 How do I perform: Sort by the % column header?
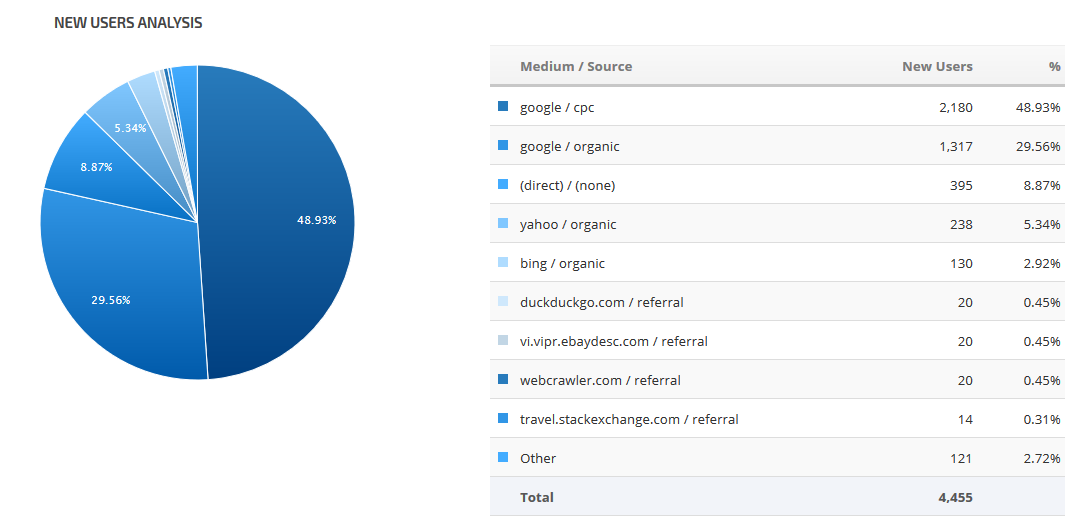click(x=1054, y=67)
